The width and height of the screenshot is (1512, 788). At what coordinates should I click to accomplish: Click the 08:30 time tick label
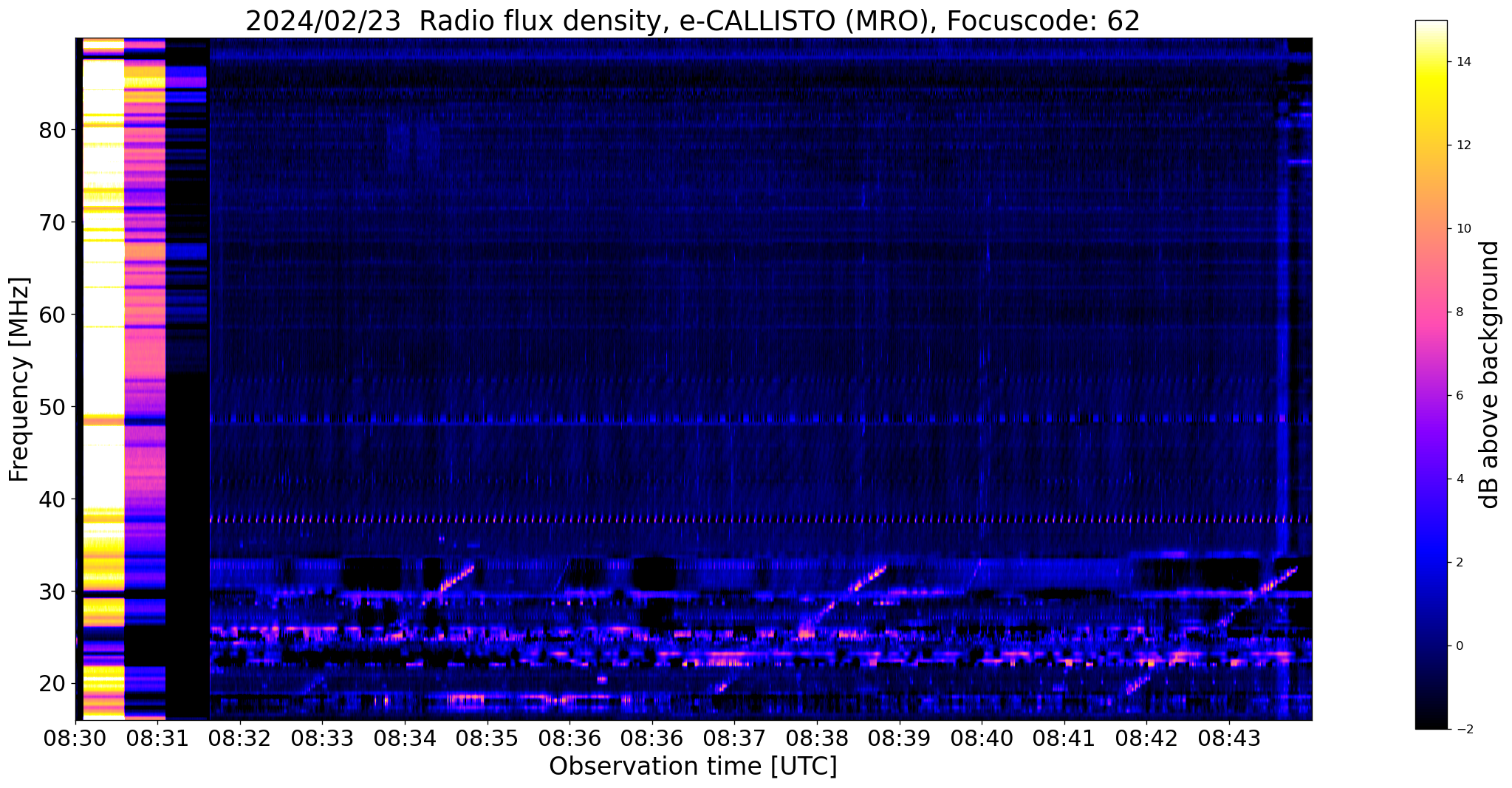[x=75, y=739]
